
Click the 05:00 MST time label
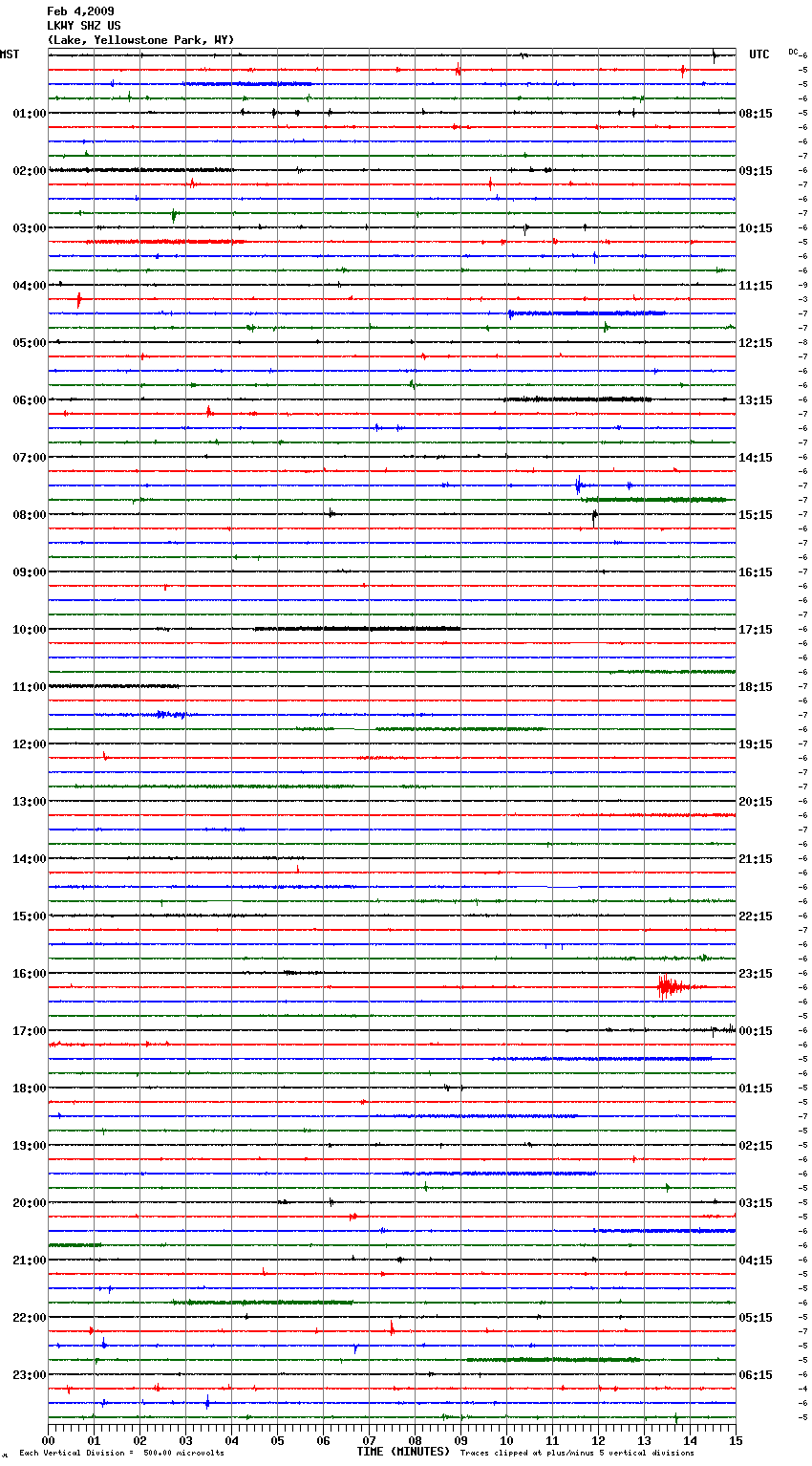tap(30, 343)
